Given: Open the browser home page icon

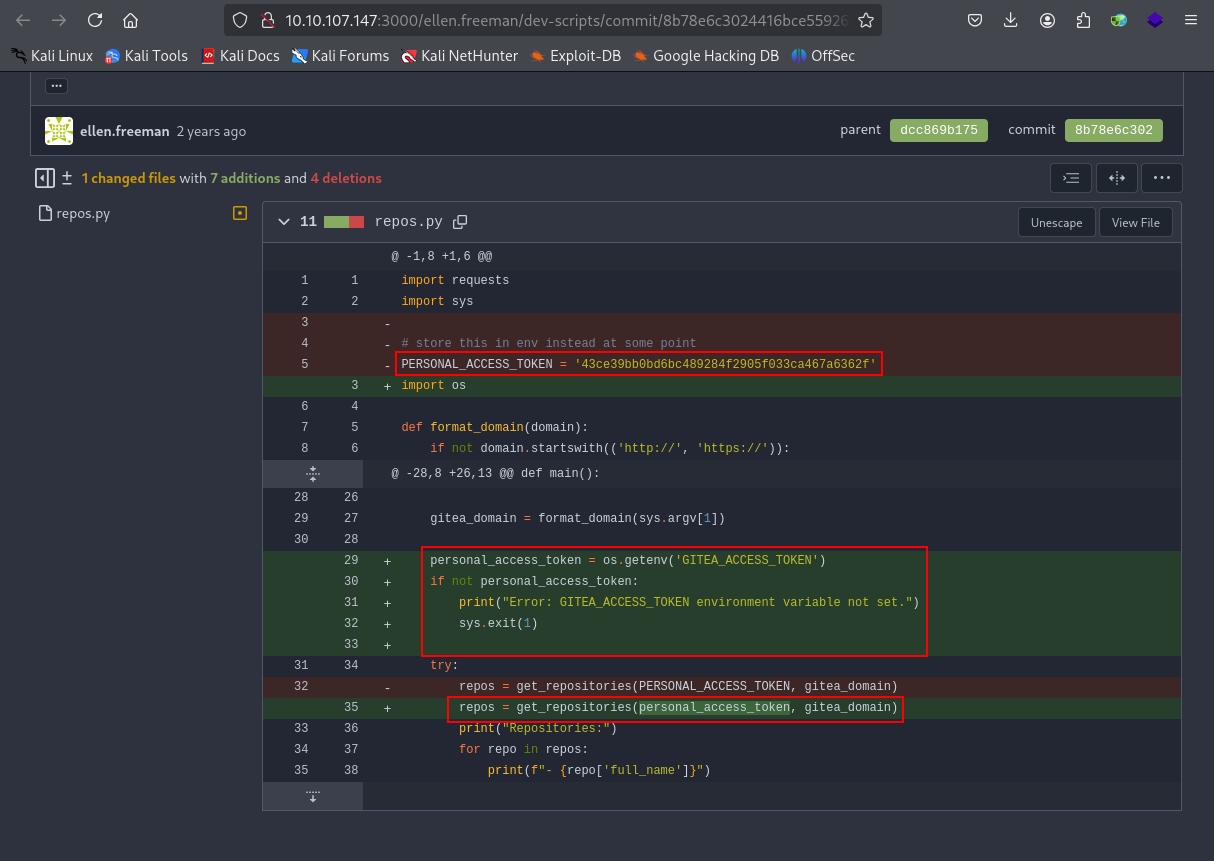Looking at the screenshot, I should 130,20.
